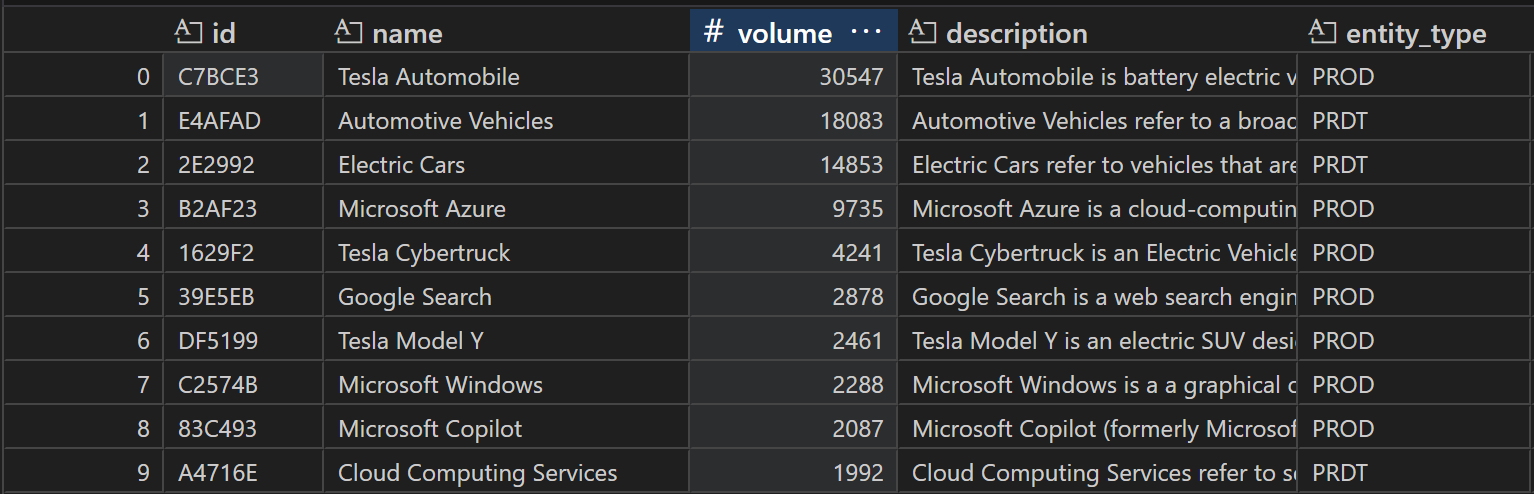
Task: Select row index 6
Action: [84, 341]
